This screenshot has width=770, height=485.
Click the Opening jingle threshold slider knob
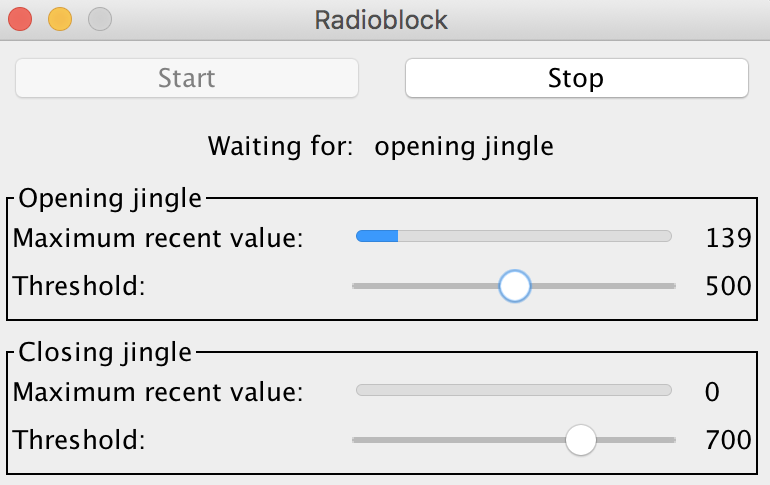[x=514, y=286]
